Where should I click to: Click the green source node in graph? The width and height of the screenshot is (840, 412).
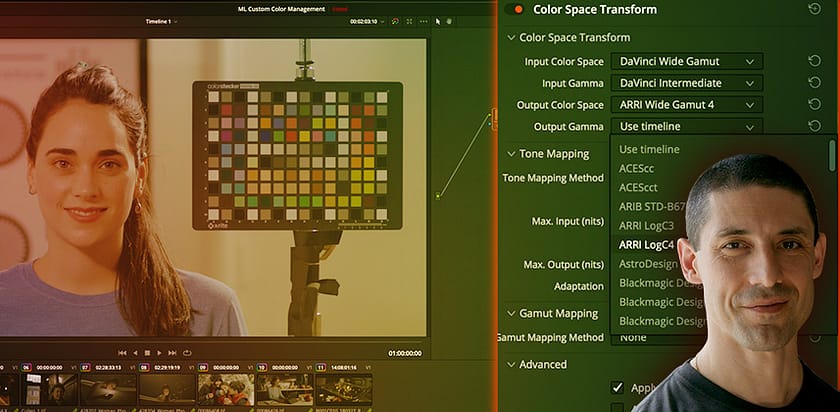click(438, 197)
